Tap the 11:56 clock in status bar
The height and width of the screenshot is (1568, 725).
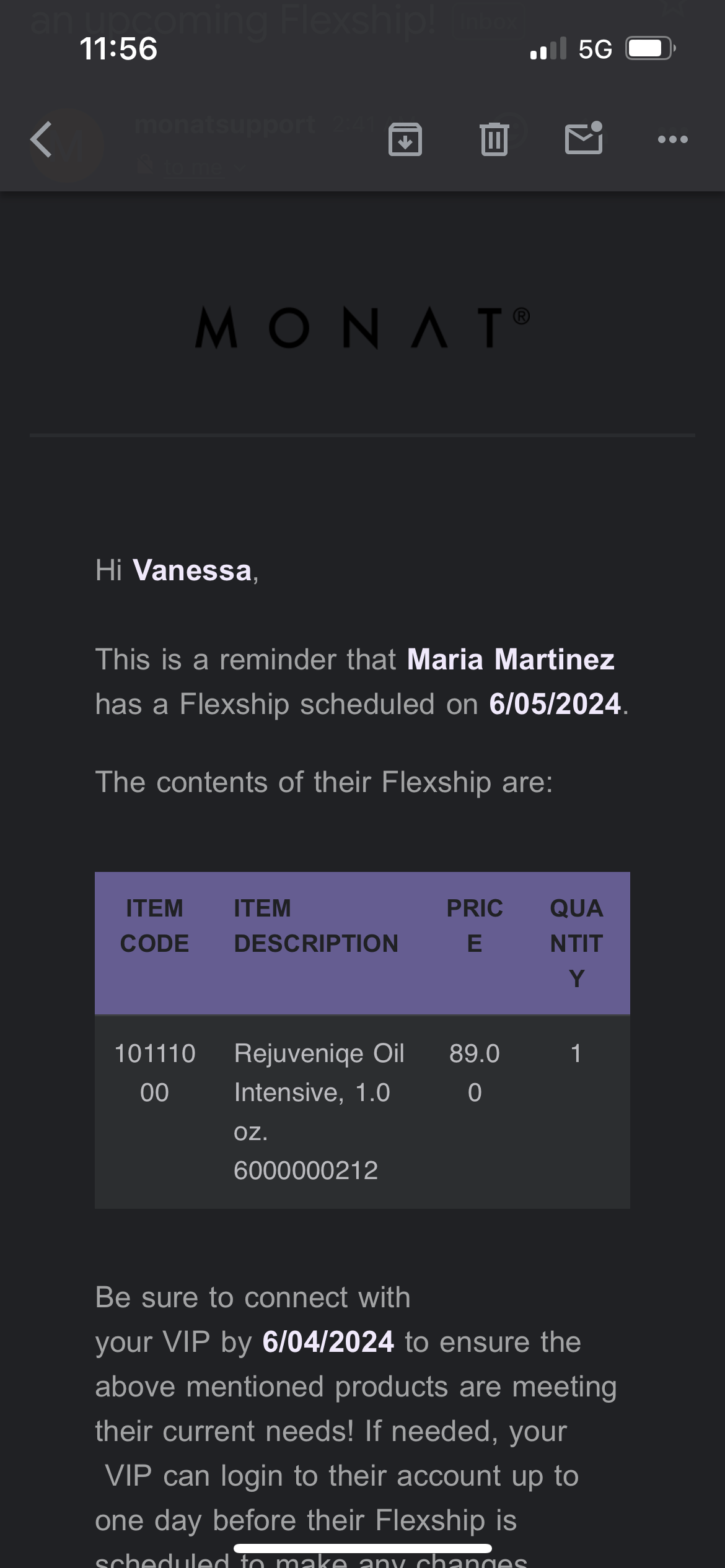click(118, 49)
